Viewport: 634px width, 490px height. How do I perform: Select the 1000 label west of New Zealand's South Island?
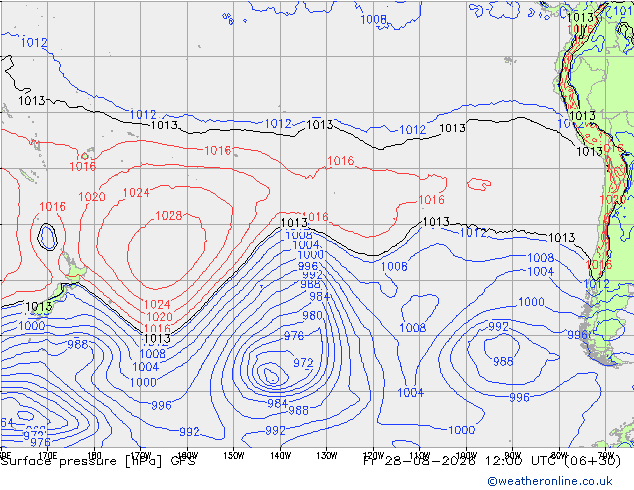click(32, 326)
